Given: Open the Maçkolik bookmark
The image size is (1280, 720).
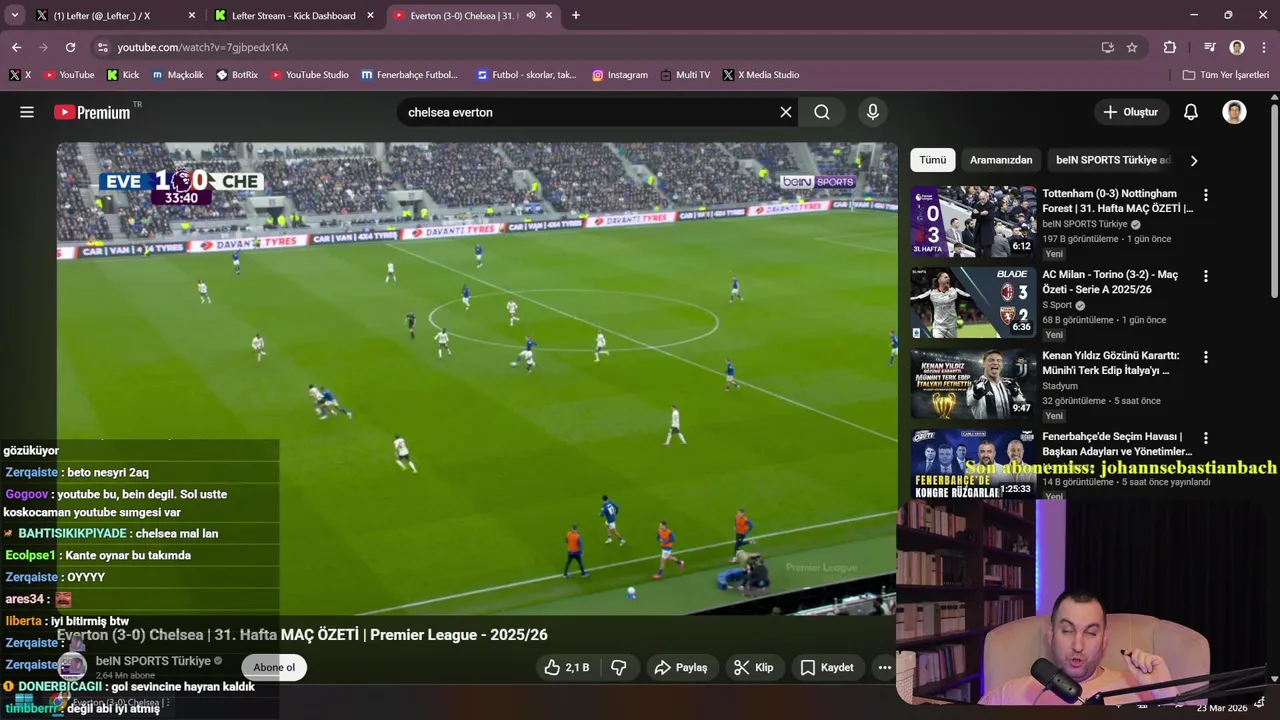Looking at the screenshot, I should coord(177,75).
